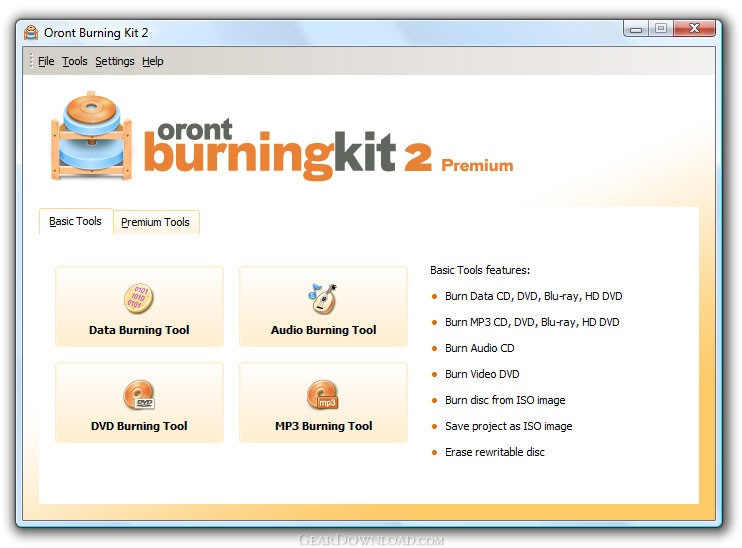
Task: Click the 'Oront Burning Kit 2' window title
Action: pyautogui.click(x=96, y=33)
